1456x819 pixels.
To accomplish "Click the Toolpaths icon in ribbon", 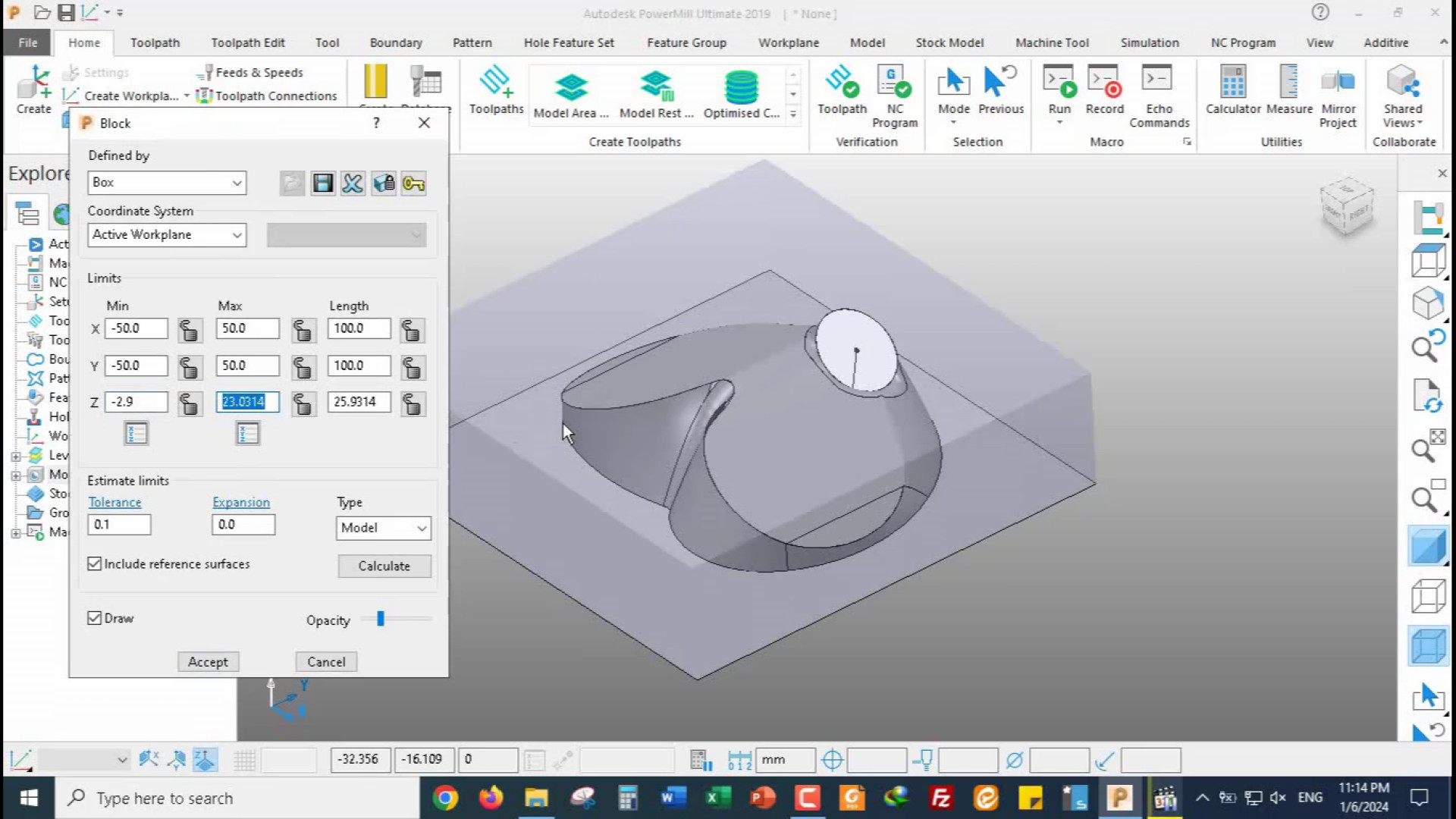I will pos(496,90).
